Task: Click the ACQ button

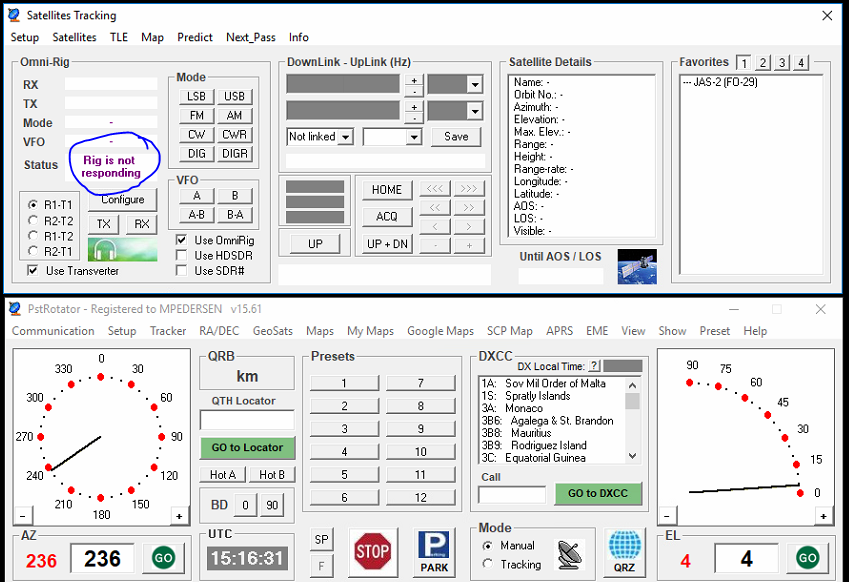Action: click(387, 217)
